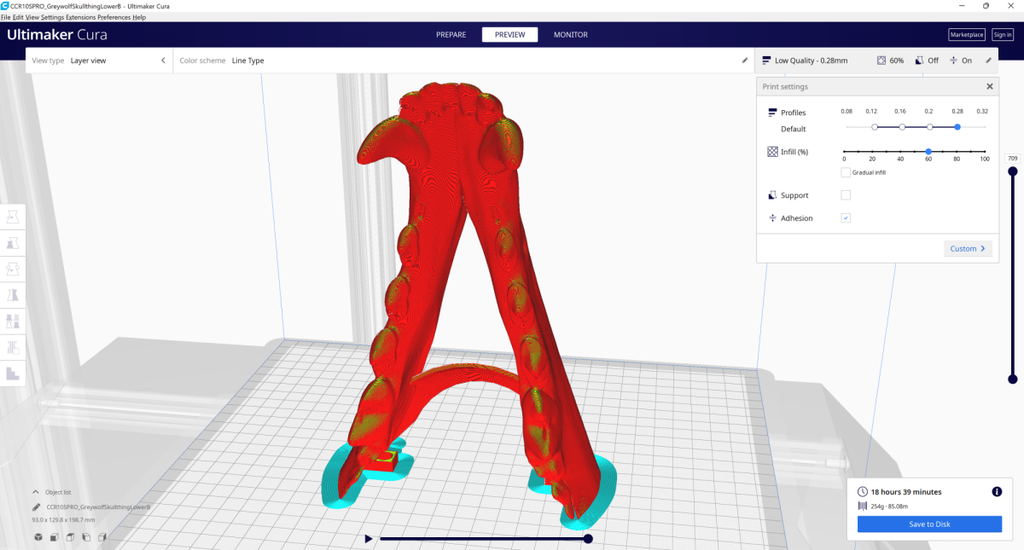The width and height of the screenshot is (1024, 550).
Task: Set the Infill slider to 80 percent
Action: tap(957, 152)
